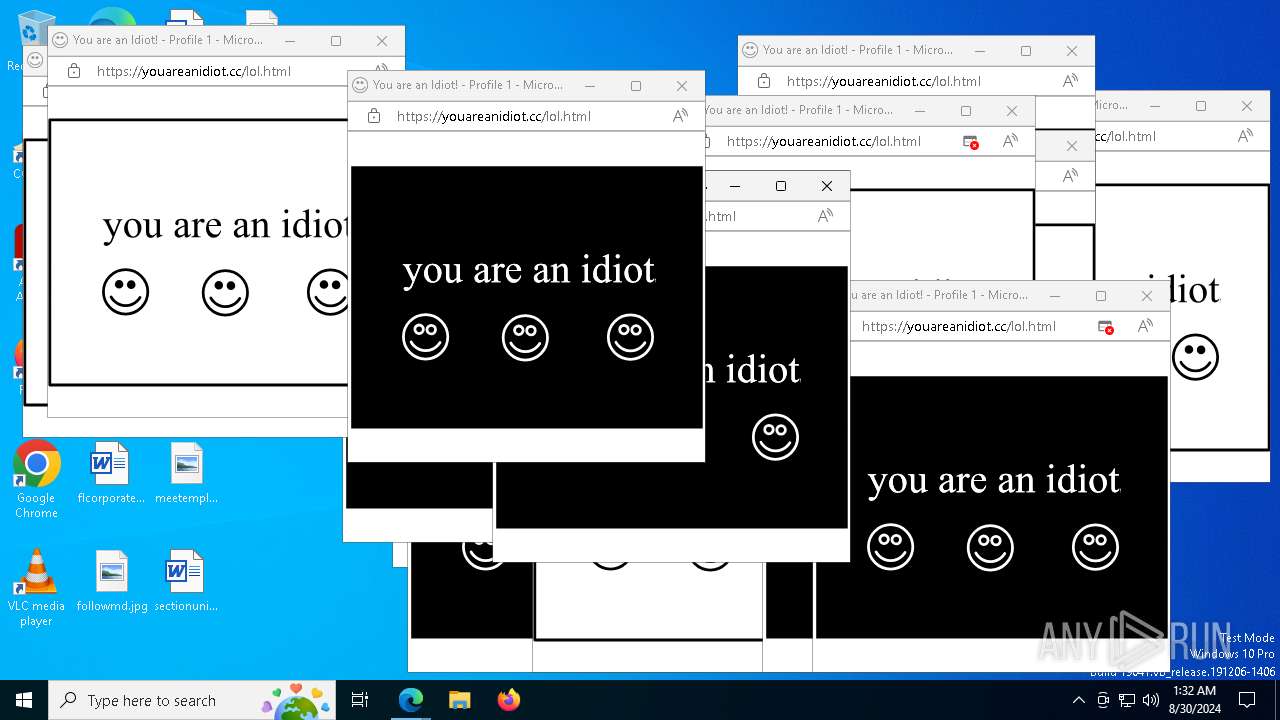Launch Firefox from the taskbar

(x=508, y=700)
